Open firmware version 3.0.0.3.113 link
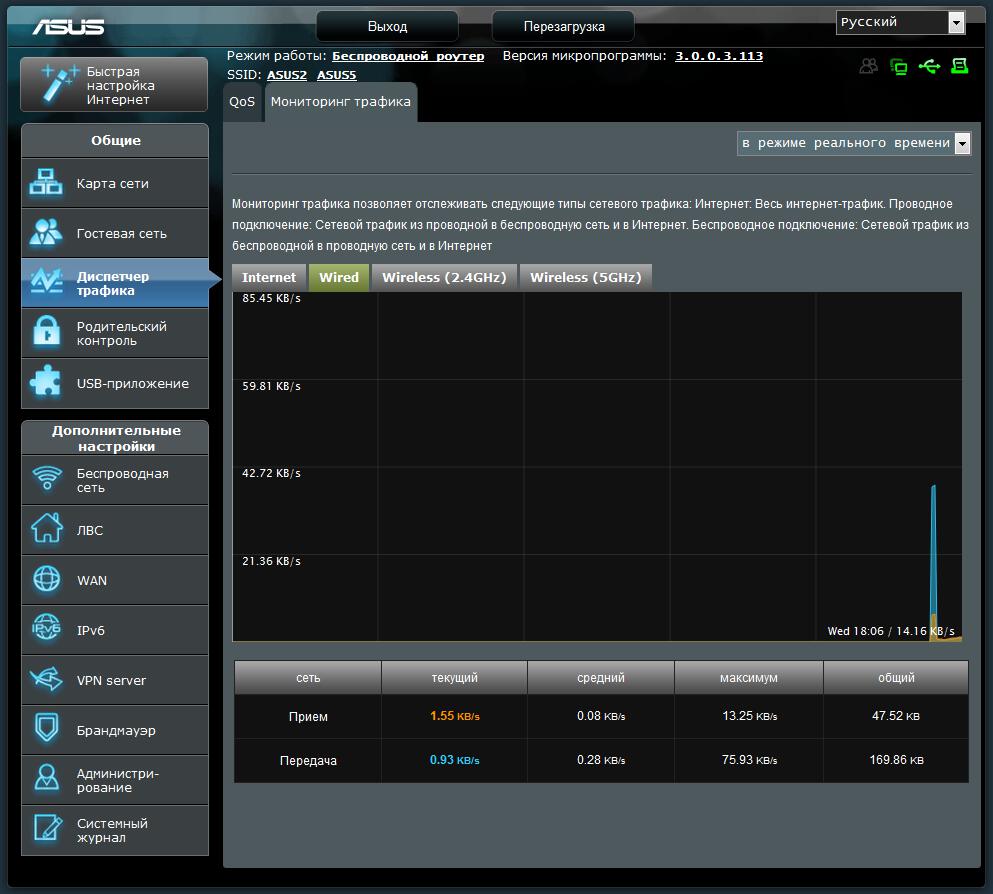The image size is (993, 894). [x=719, y=56]
